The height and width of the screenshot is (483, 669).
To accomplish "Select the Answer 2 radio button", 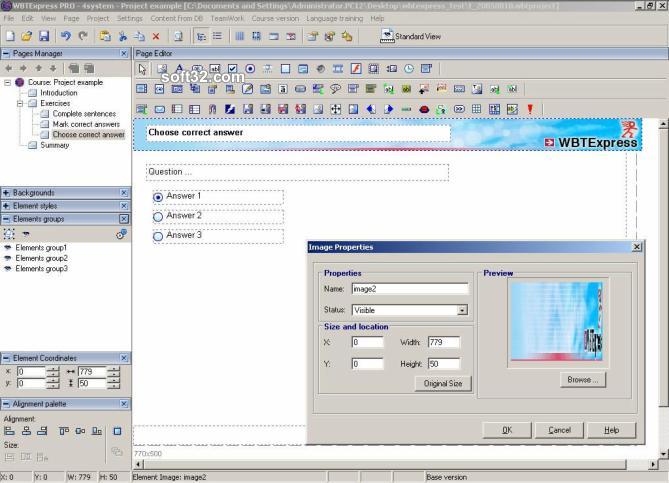I will [x=158, y=216].
